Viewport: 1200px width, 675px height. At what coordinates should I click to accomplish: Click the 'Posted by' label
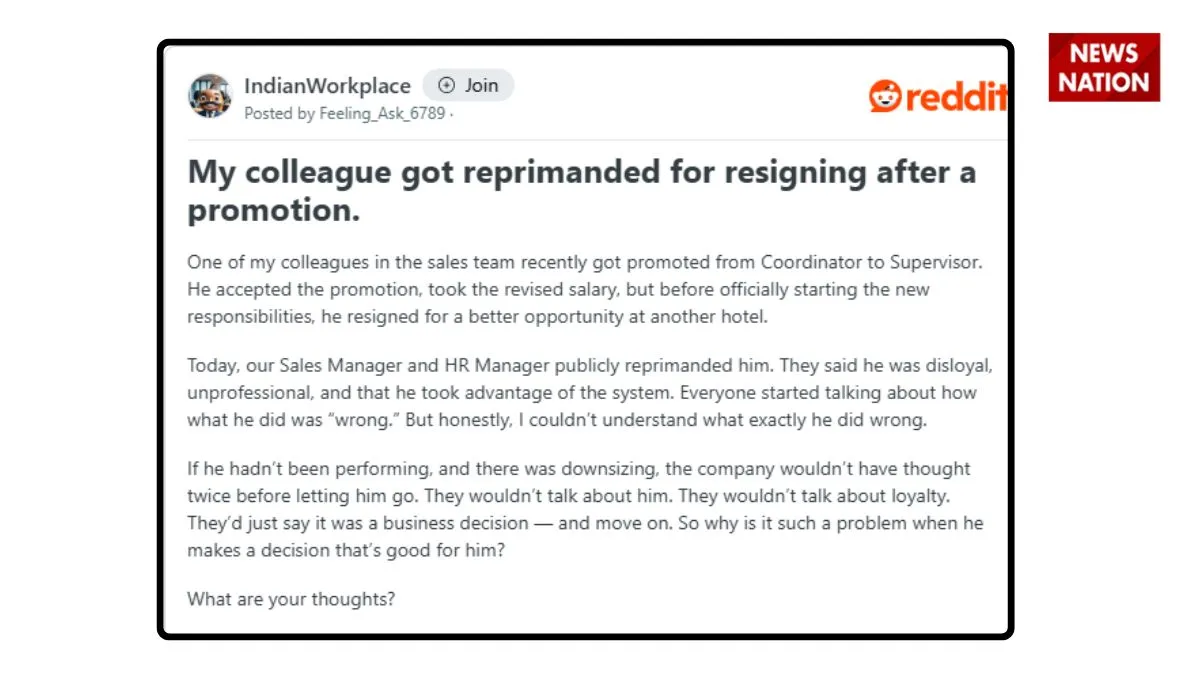coord(279,113)
